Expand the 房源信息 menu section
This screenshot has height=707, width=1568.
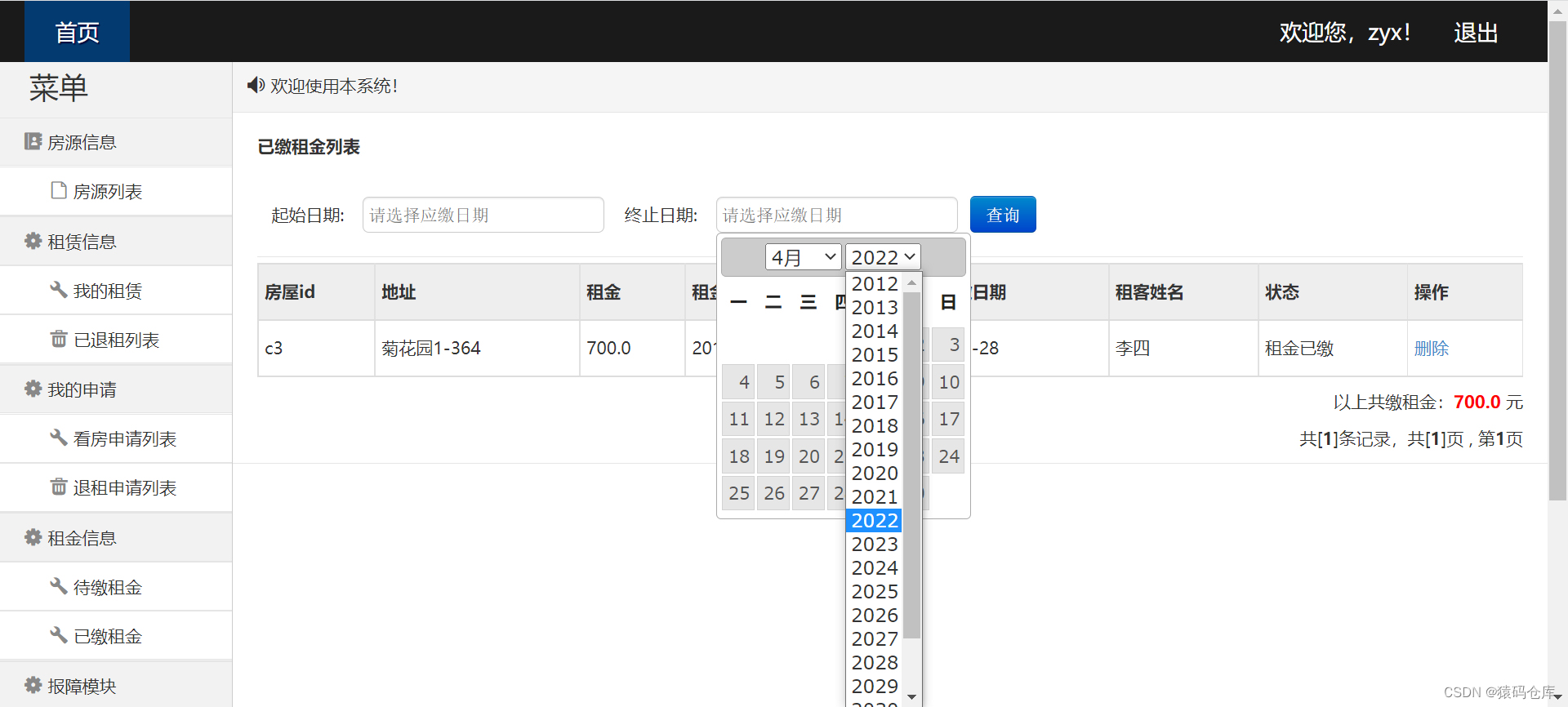[116, 142]
